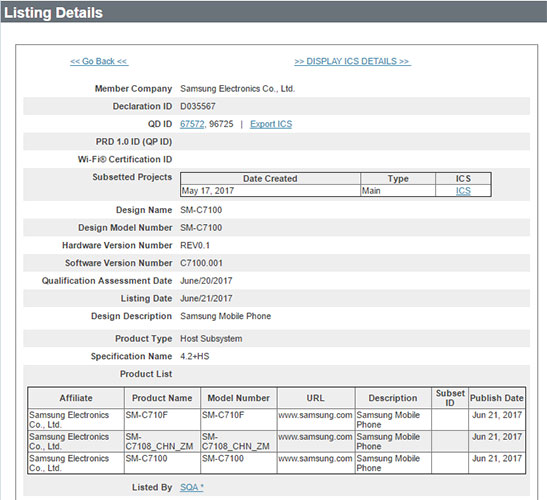Click the PRD 1.0 ID (QP ID) label

pos(134,142)
